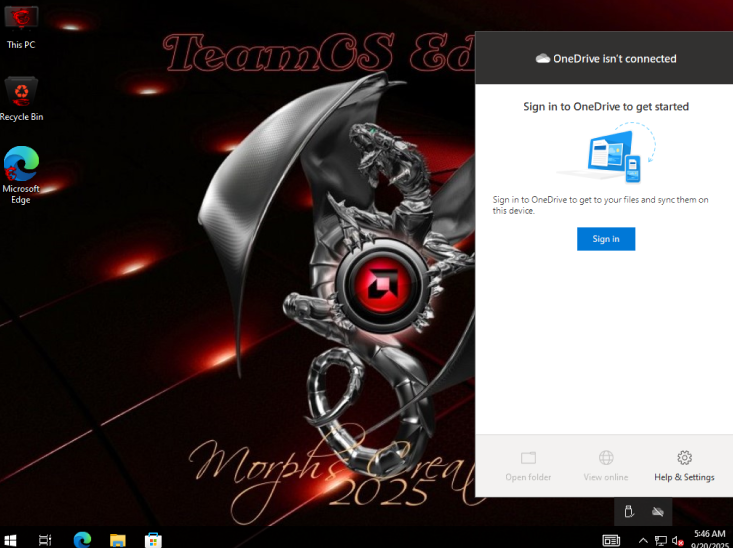The height and width of the screenshot is (548, 733).
Task: Click Open folder in OneDrive panel
Action: click(x=528, y=466)
